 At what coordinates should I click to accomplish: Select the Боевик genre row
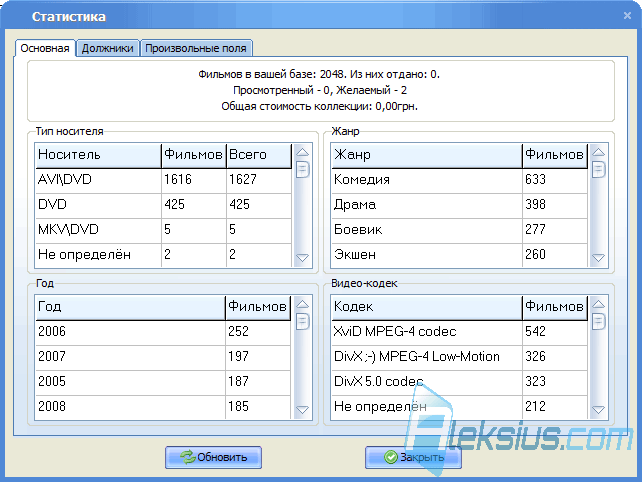[x=459, y=230]
